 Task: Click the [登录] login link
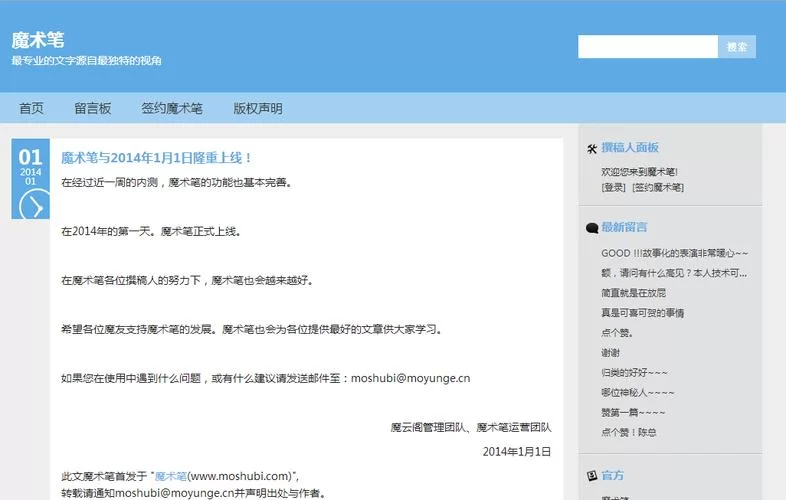(614, 188)
